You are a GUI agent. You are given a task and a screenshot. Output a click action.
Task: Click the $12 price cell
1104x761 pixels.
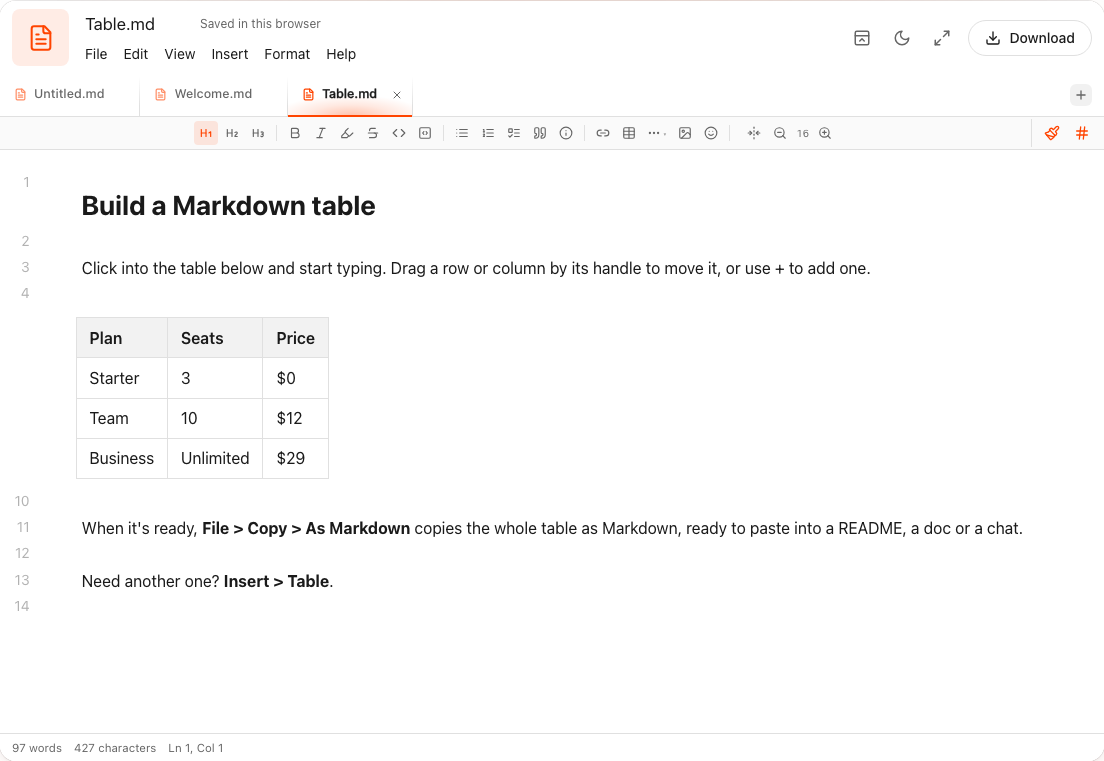(x=296, y=418)
